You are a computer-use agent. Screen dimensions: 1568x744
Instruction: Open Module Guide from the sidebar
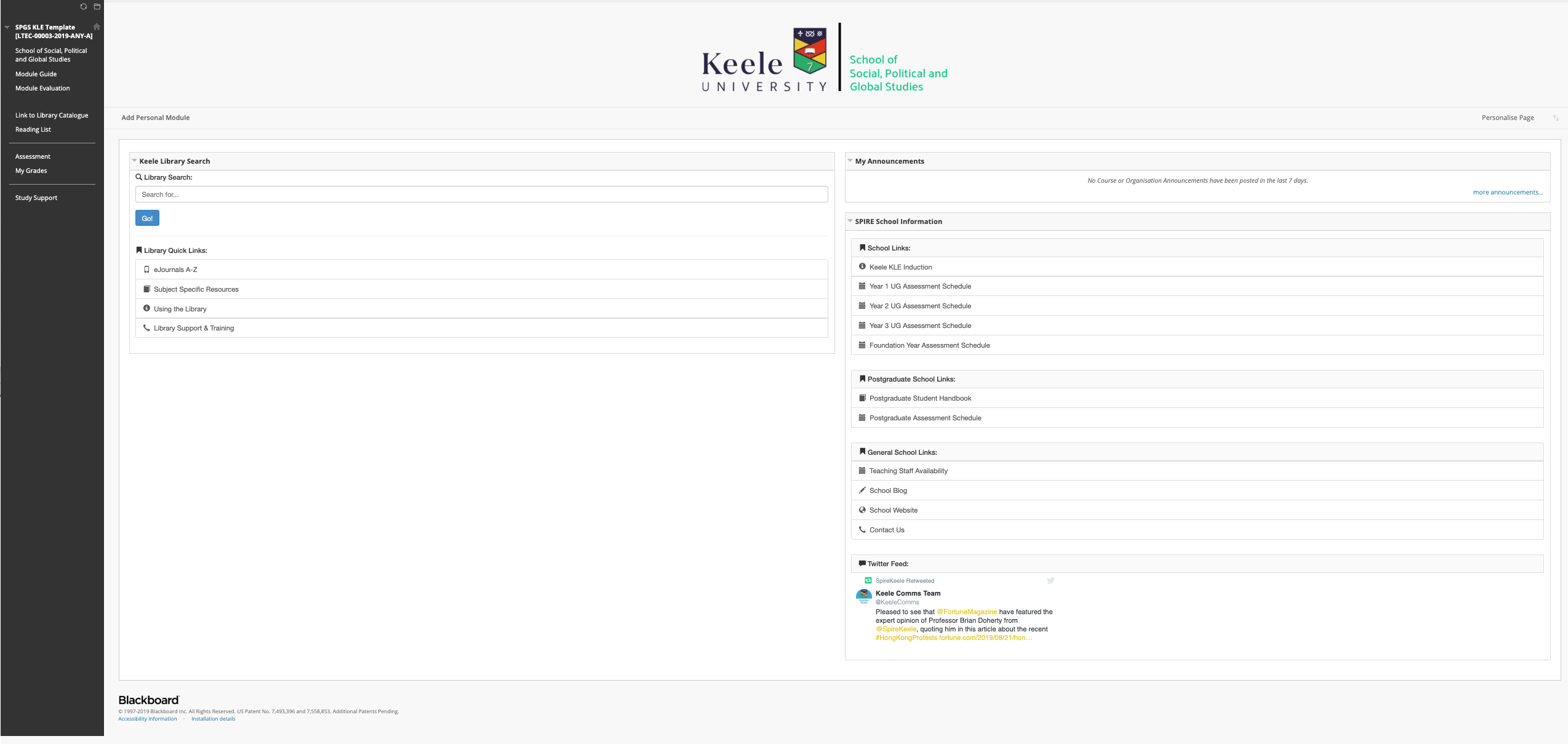(36, 74)
